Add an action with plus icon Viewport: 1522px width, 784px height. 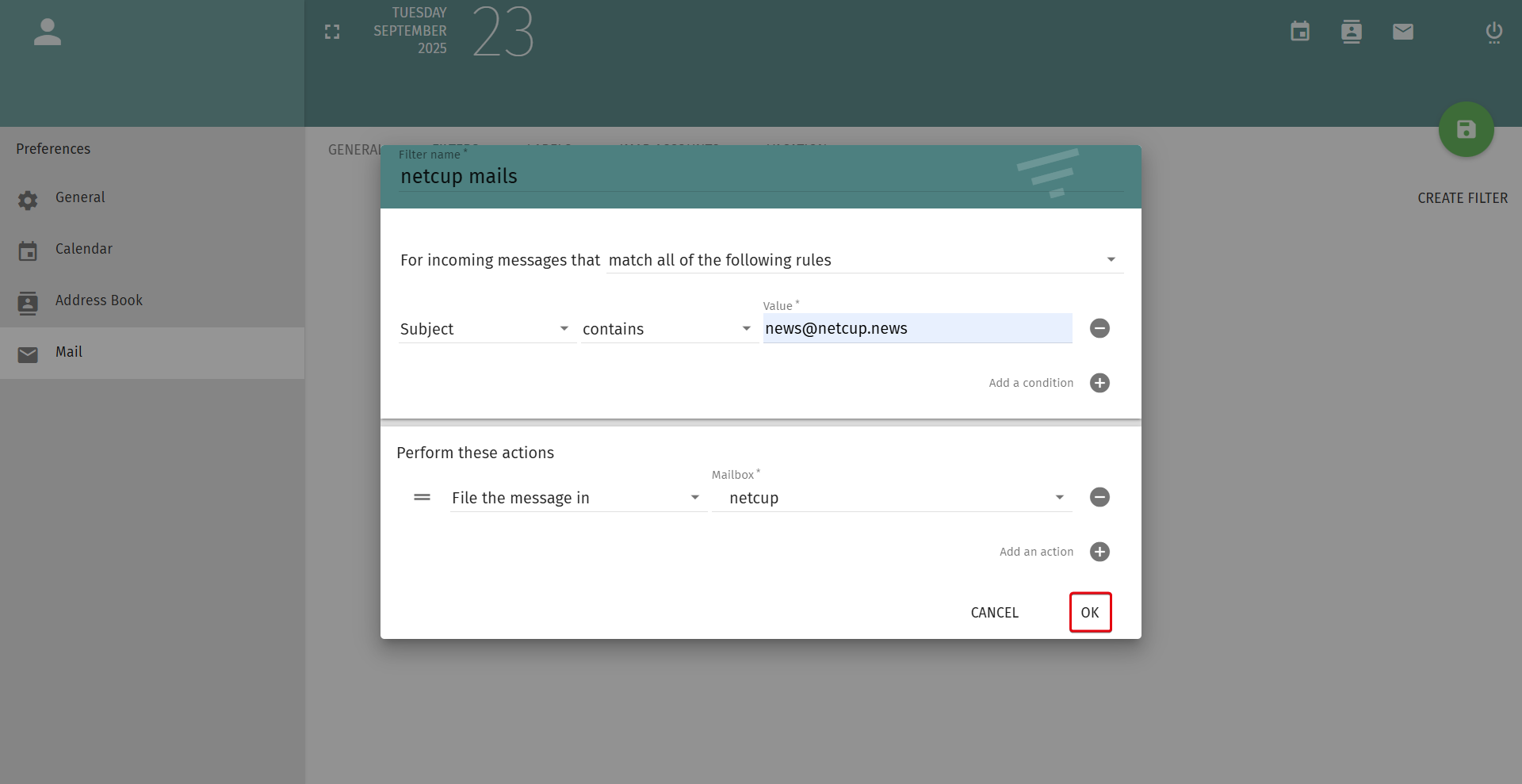1099,552
